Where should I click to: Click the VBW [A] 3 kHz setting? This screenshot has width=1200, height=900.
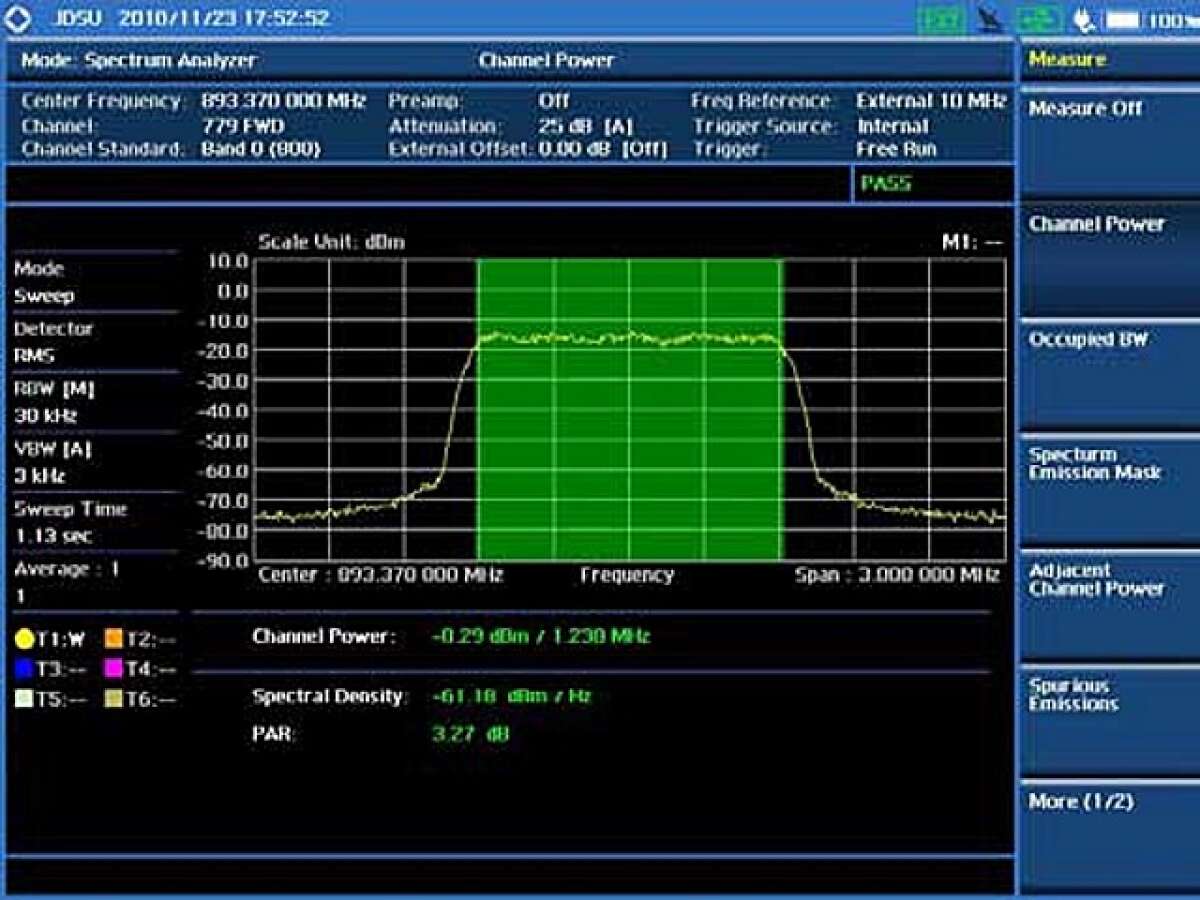94,463
